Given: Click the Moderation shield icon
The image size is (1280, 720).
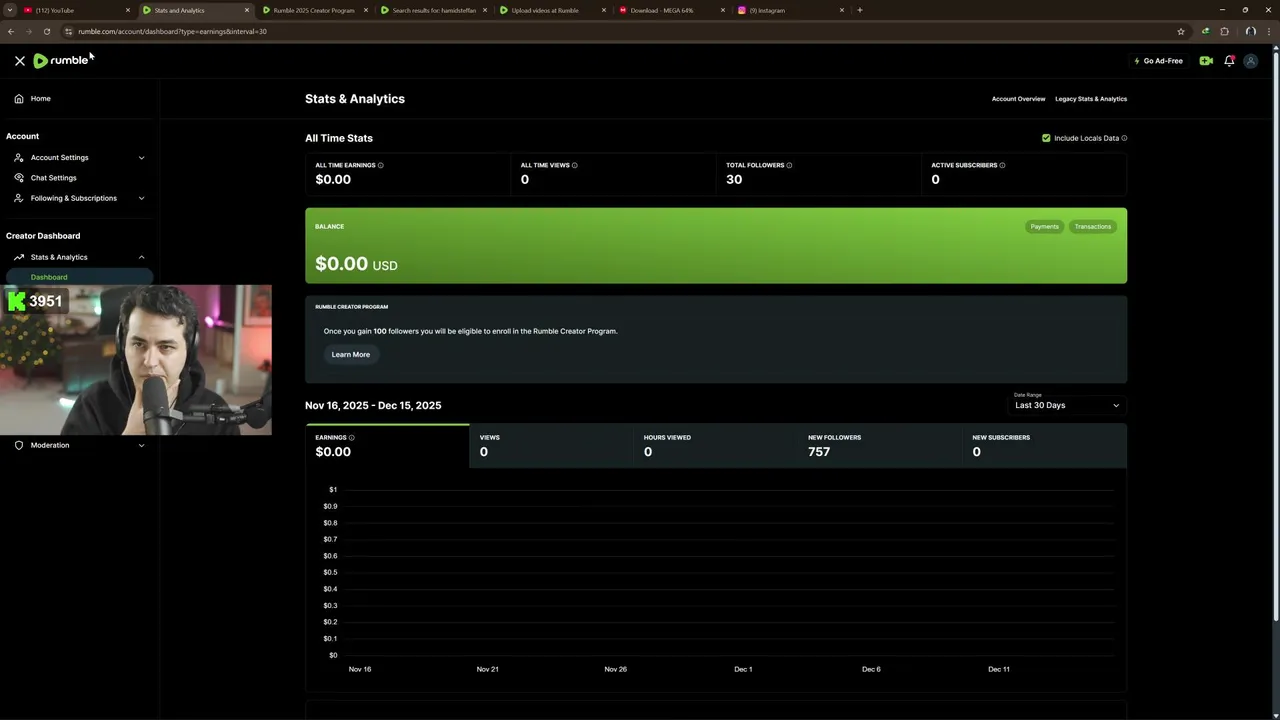Looking at the screenshot, I should [19, 445].
